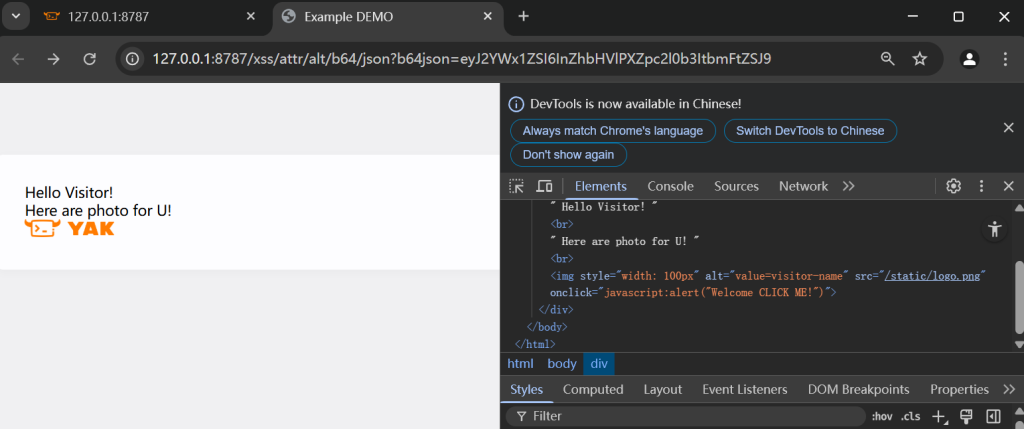
Task: Show more Styles sidebar tabs chevron
Action: (1008, 389)
